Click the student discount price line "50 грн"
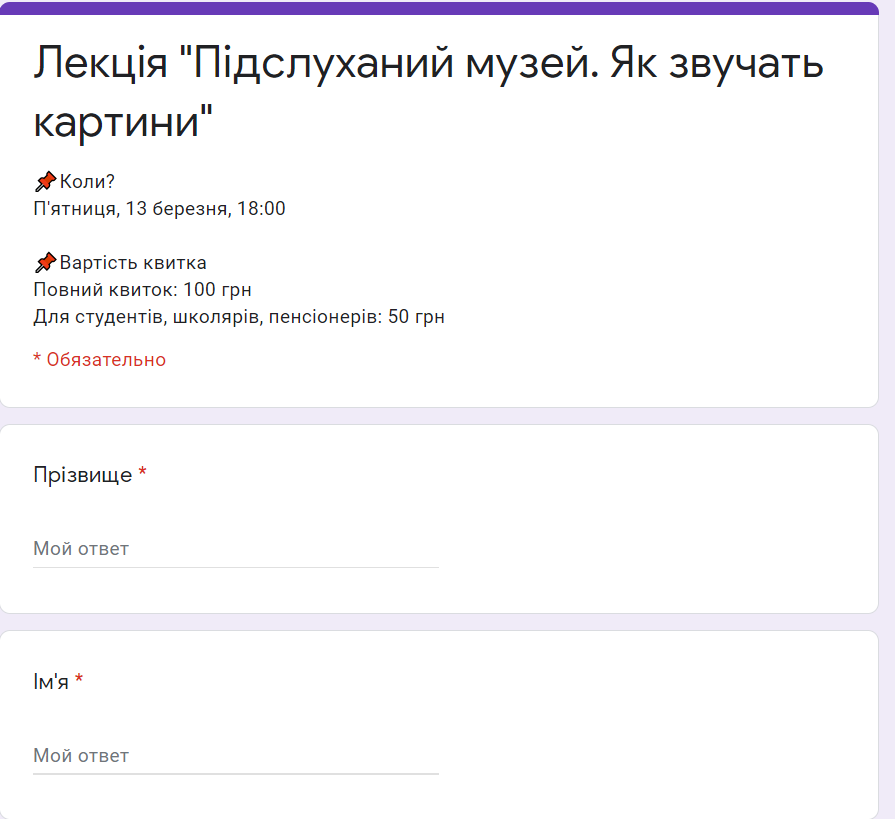The width and height of the screenshot is (895, 819). click(x=239, y=317)
